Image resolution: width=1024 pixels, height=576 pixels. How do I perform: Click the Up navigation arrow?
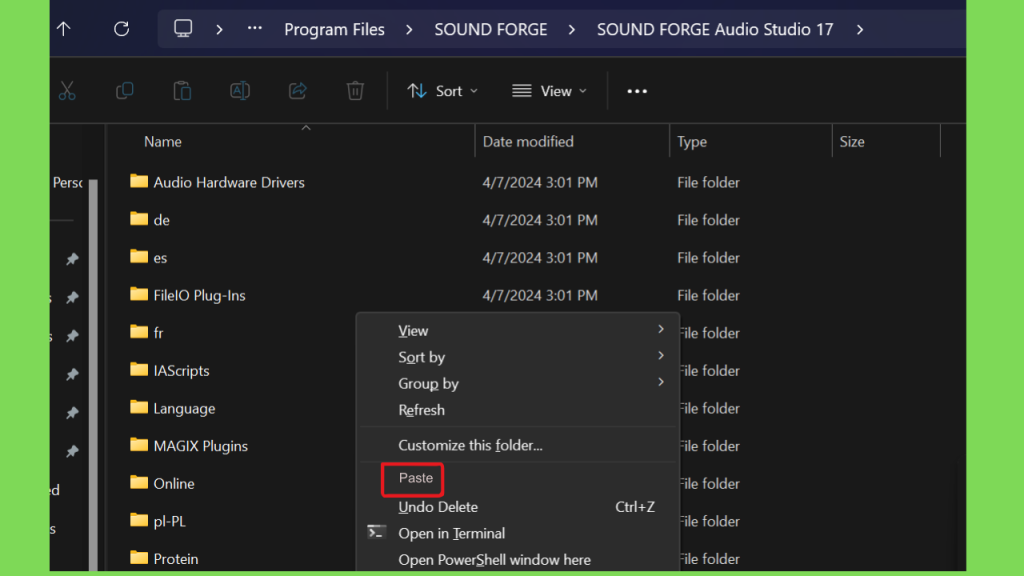(x=63, y=29)
